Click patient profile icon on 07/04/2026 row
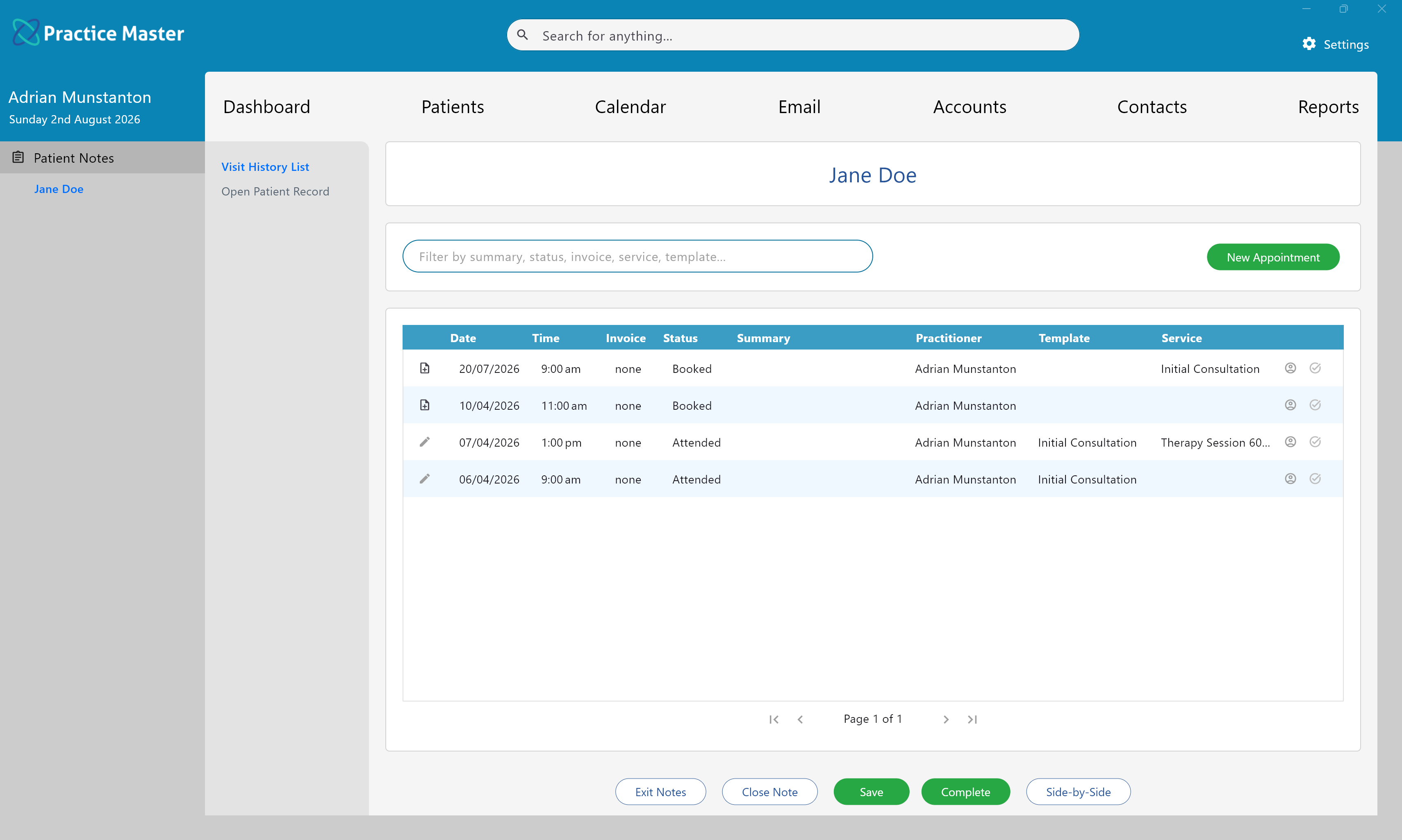1402x840 pixels. pos(1290,441)
